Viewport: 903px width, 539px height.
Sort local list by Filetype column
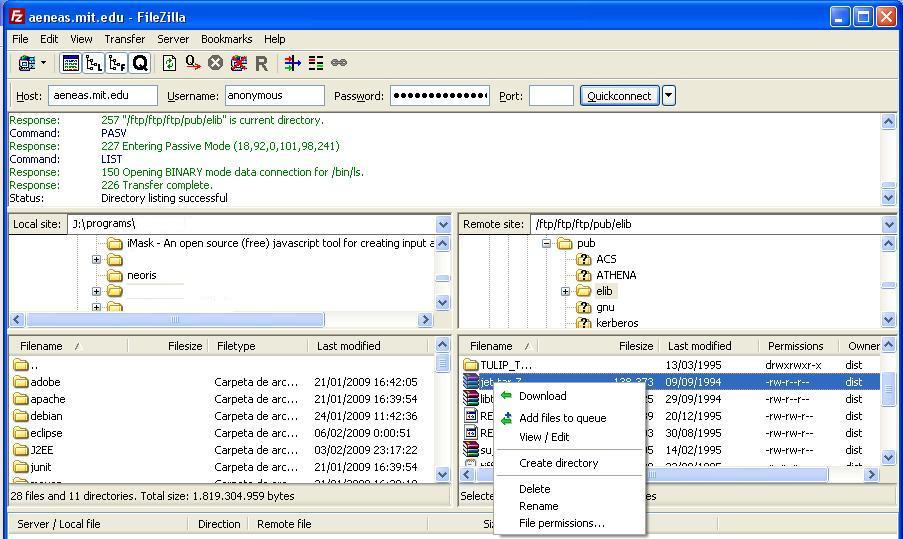pyautogui.click(x=257, y=346)
